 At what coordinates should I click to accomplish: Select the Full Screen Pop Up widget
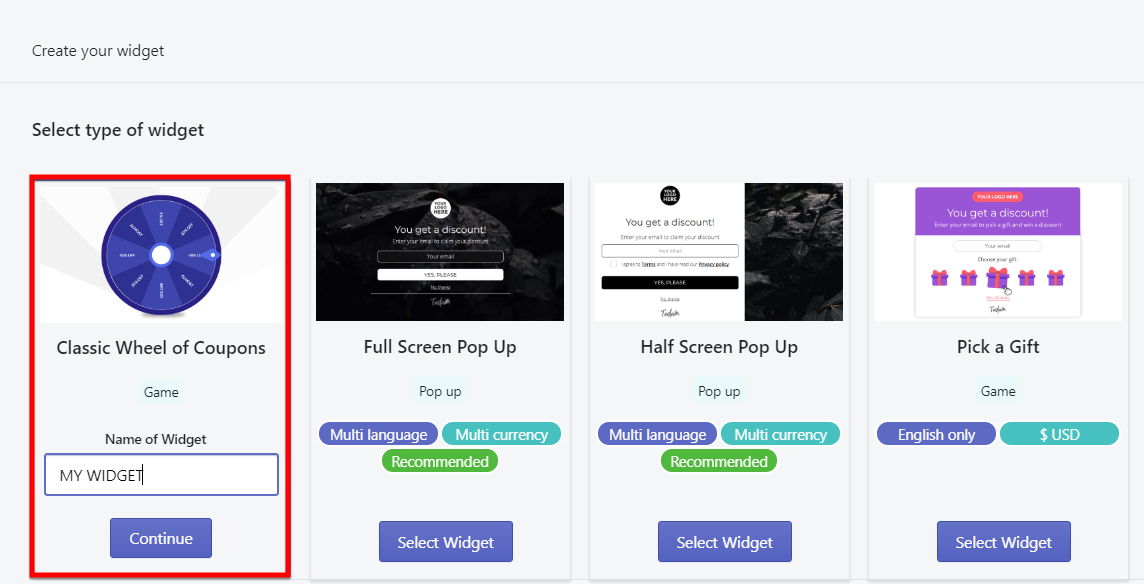tap(446, 542)
